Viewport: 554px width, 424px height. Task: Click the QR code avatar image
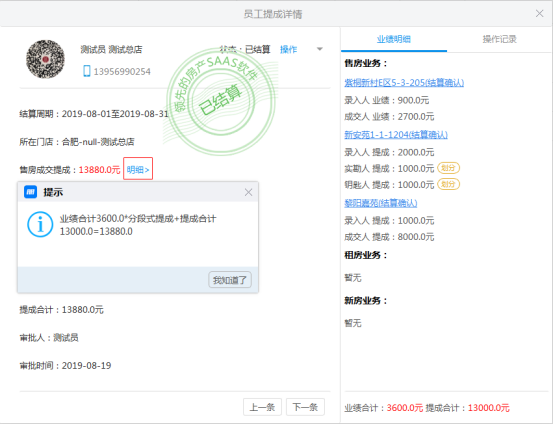click(45, 59)
